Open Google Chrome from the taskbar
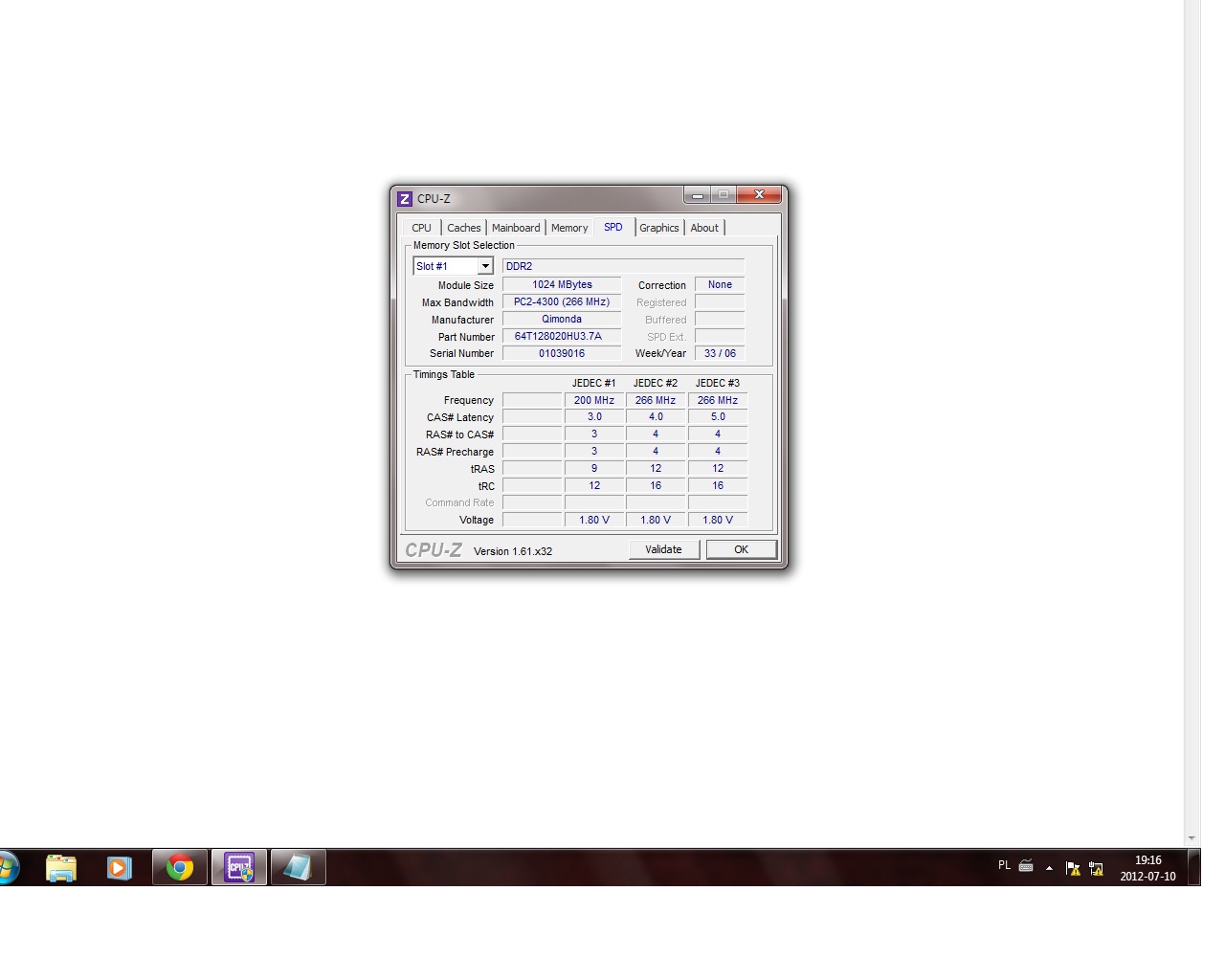The height and width of the screenshot is (980, 1225). [x=179, y=868]
